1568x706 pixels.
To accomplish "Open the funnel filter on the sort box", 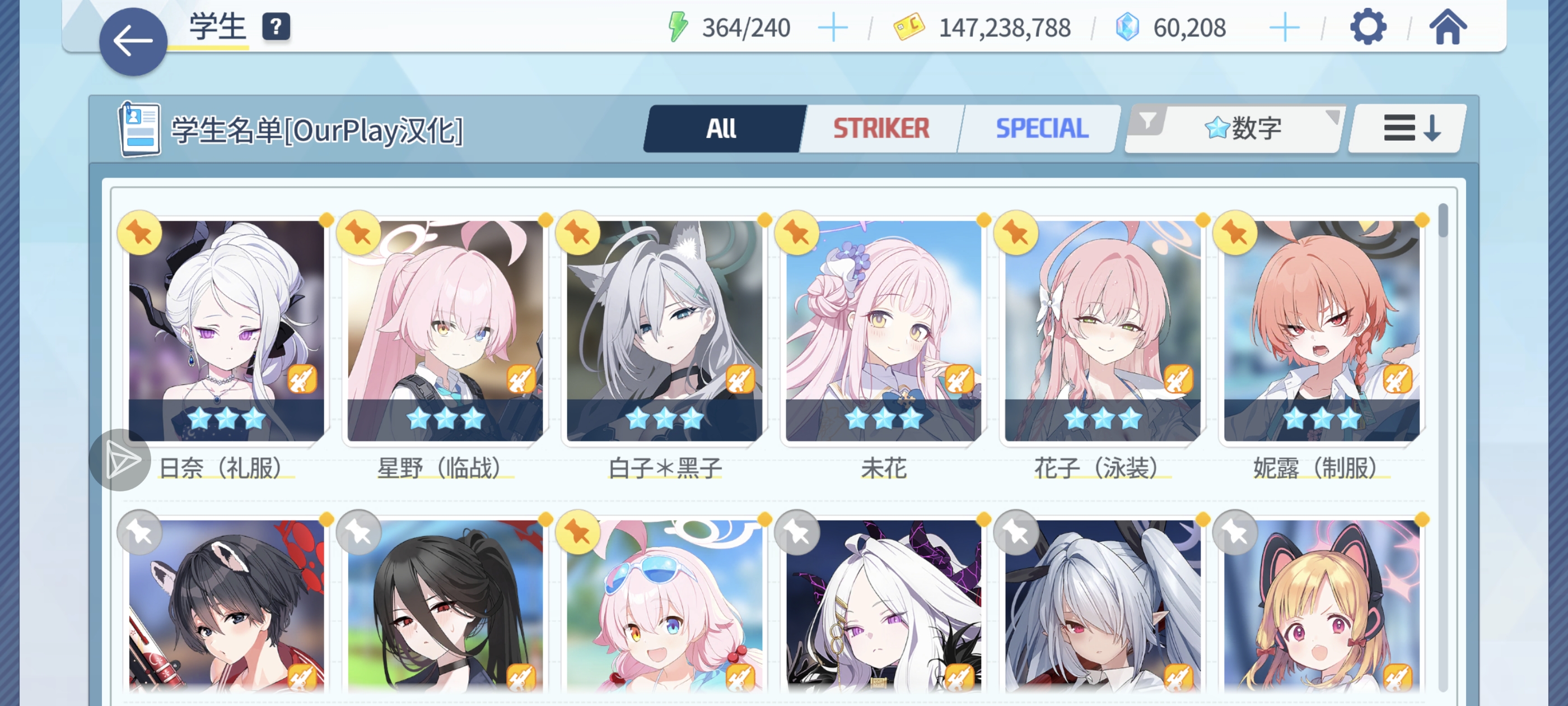I will pyautogui.click(x=1147, y=120).
